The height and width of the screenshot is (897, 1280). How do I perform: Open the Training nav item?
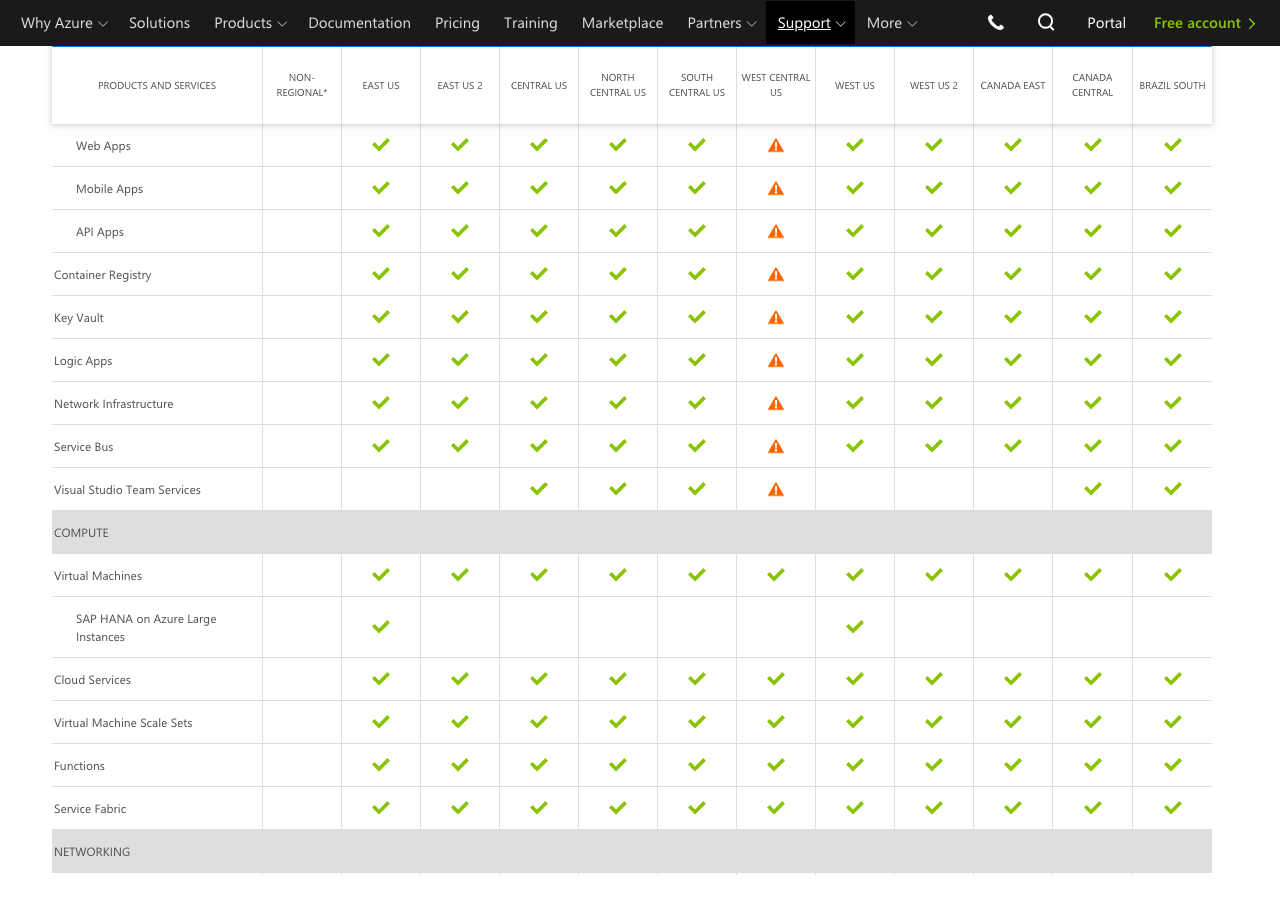coord(530,23)
